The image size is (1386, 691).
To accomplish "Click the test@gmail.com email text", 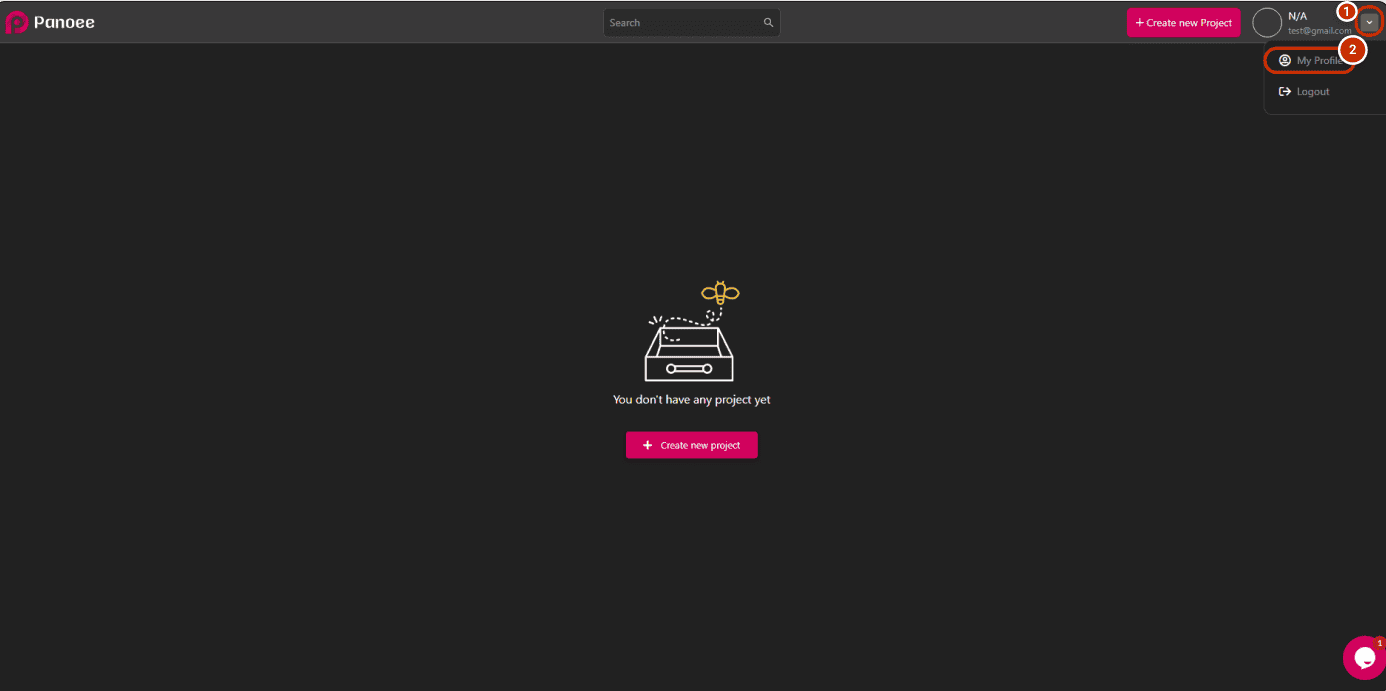I will click(1318, 31).
